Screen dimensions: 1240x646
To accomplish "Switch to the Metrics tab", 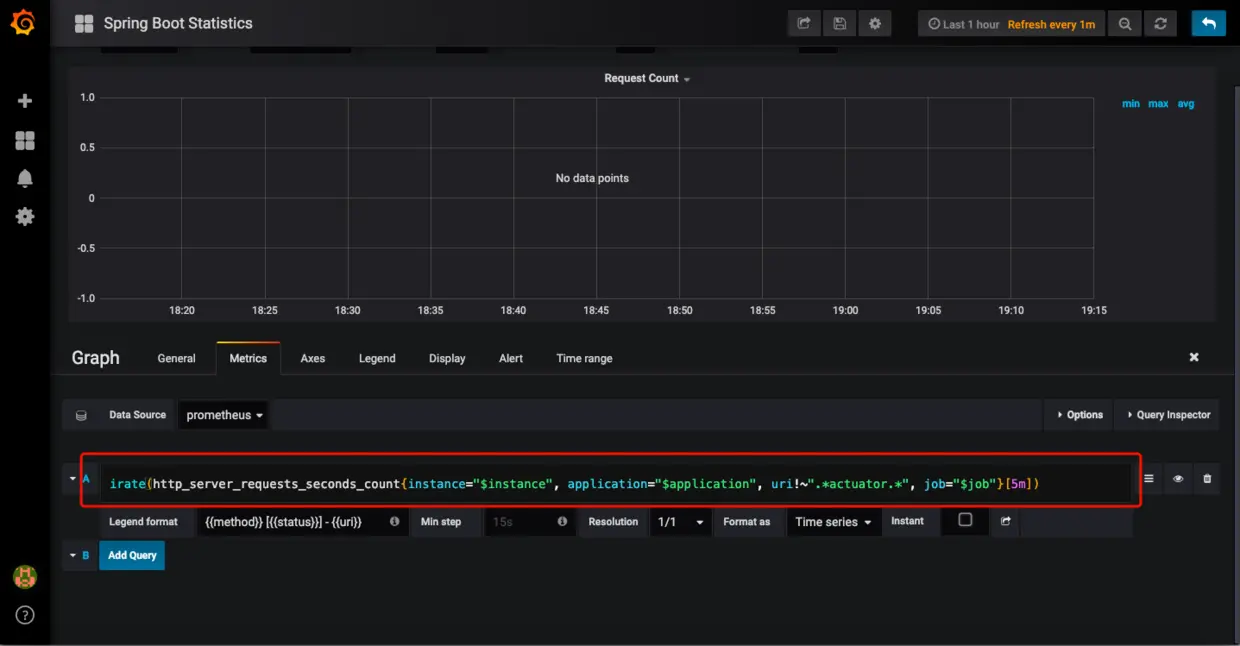I will pos(248,358).
